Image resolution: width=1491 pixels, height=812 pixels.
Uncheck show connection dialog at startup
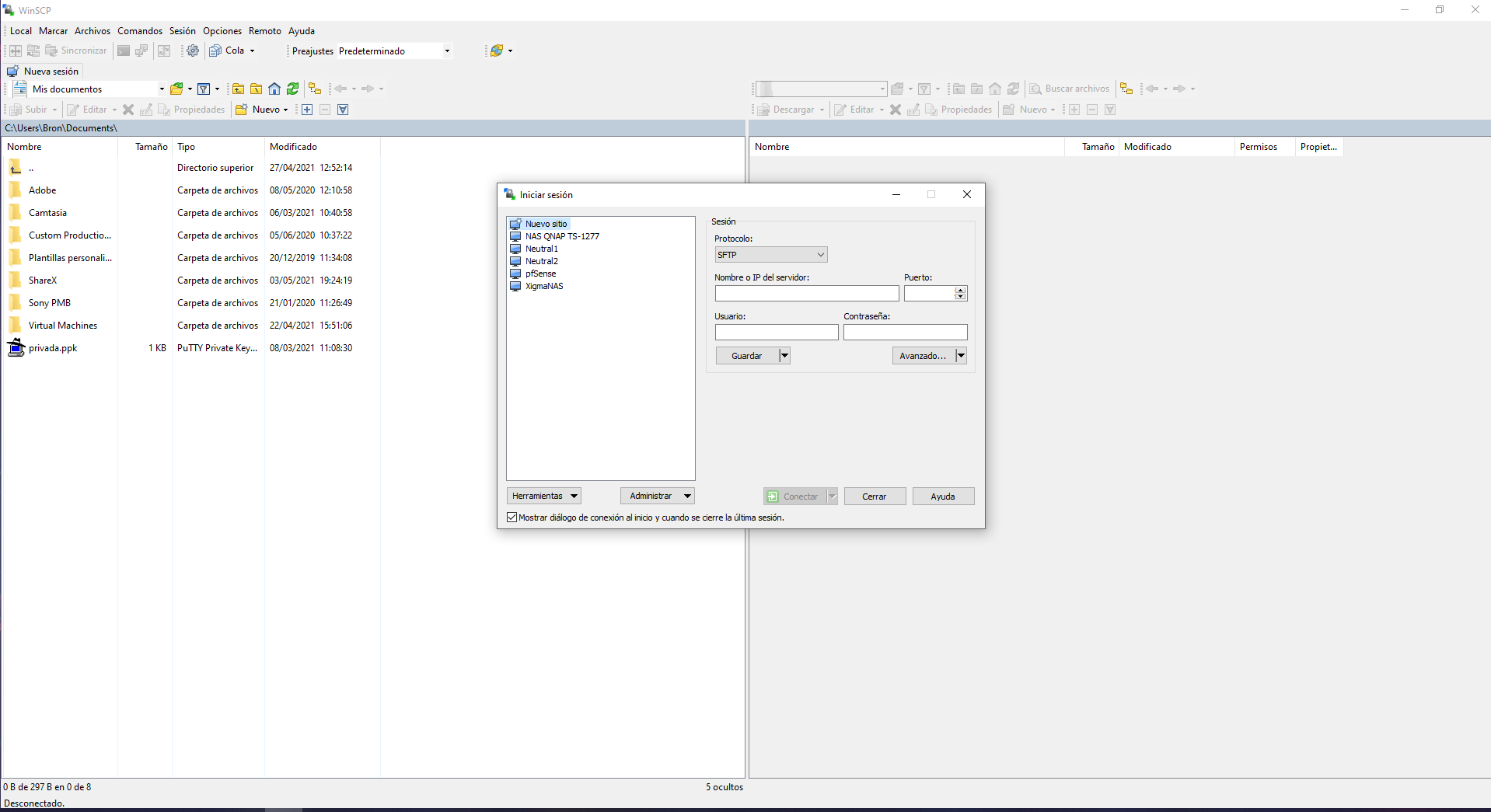(x=512, y=518)
